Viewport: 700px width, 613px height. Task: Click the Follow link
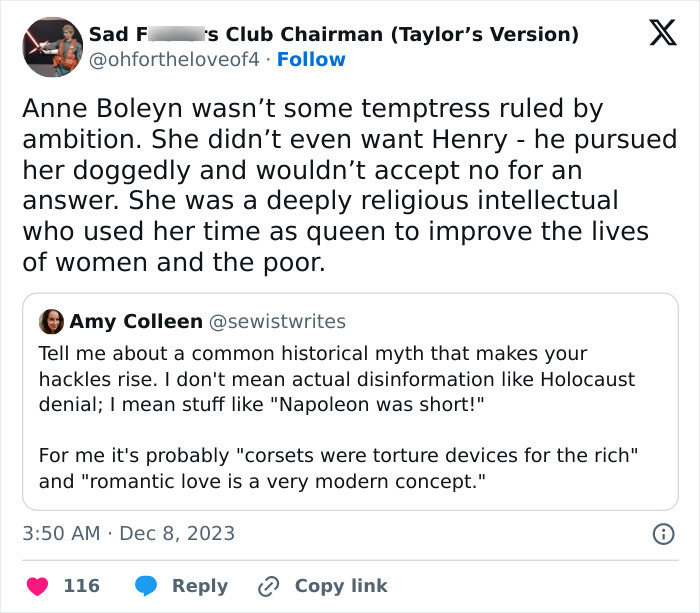tap(311, 60)
